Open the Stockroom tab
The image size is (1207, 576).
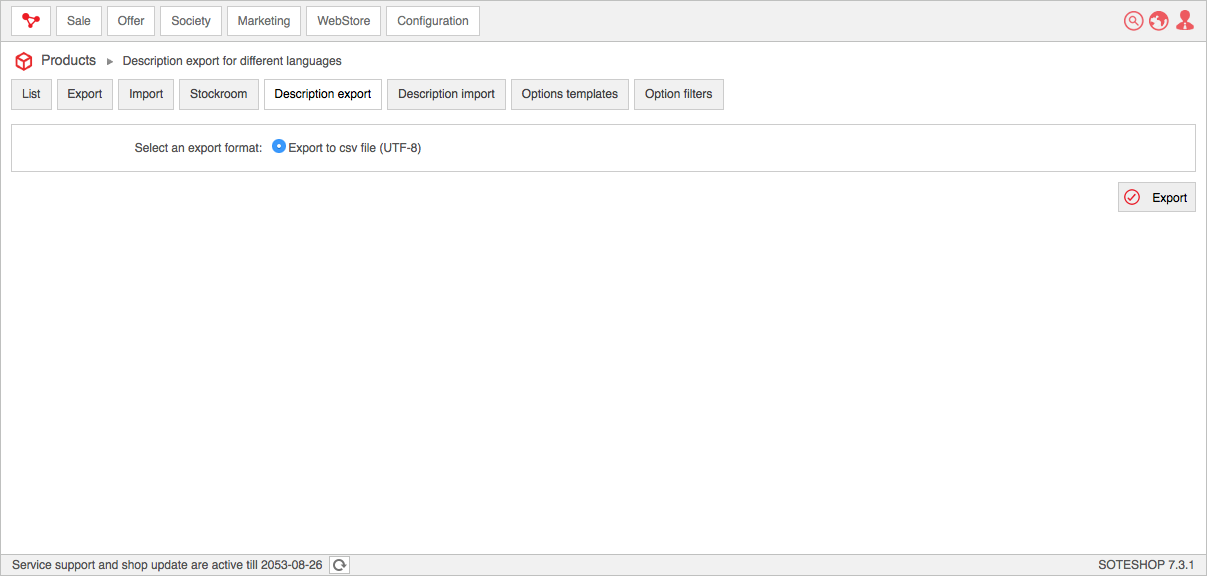pos(219,94)
